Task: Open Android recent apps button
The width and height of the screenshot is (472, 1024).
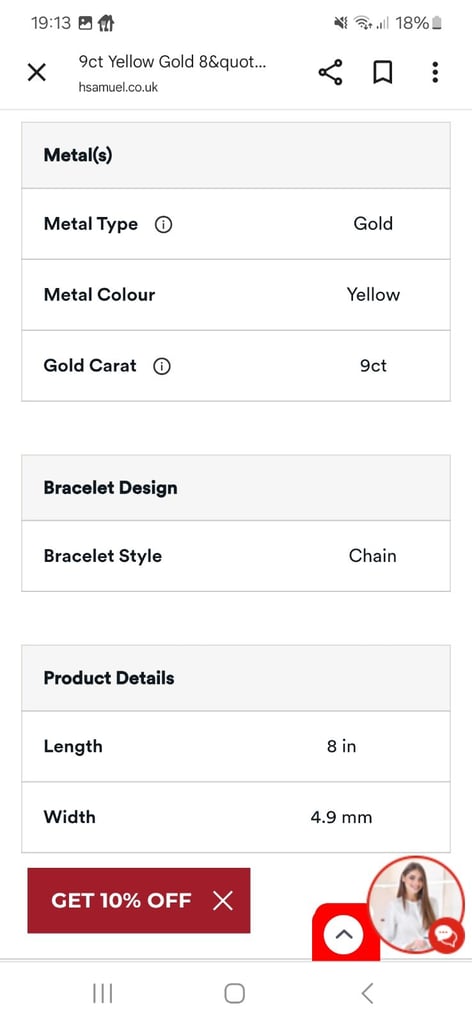Action: pyautogui.click(x=102, y=993)
